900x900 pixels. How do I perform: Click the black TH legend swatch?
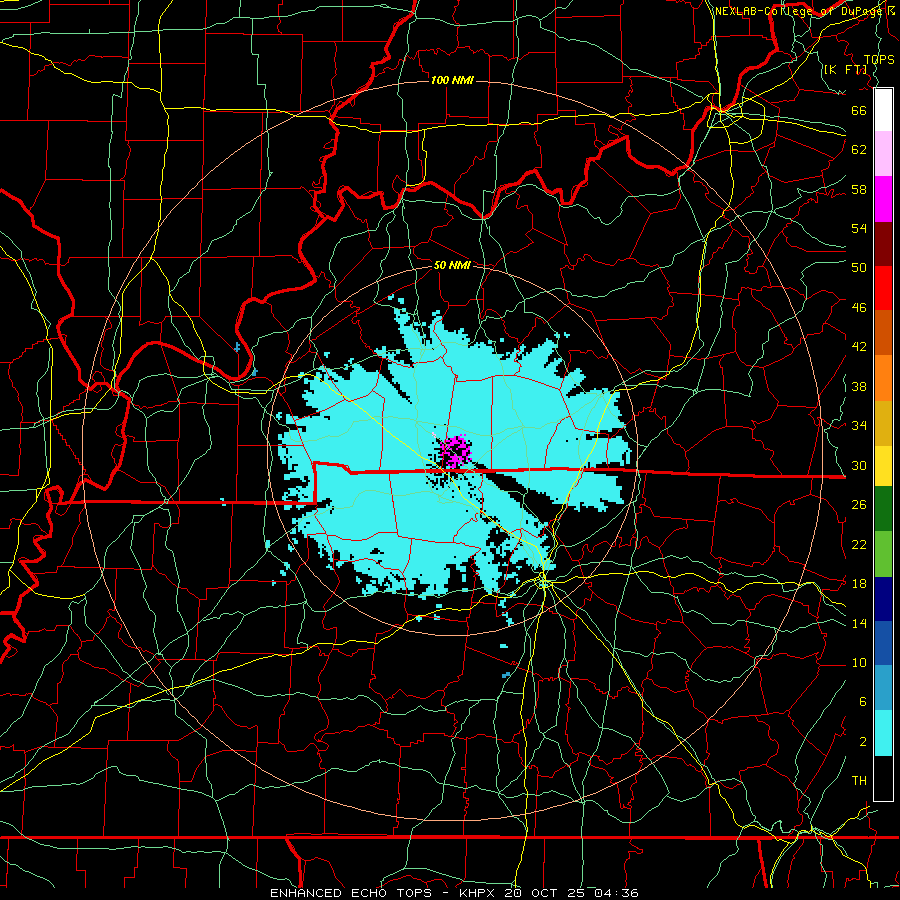(x=883, y=778)
